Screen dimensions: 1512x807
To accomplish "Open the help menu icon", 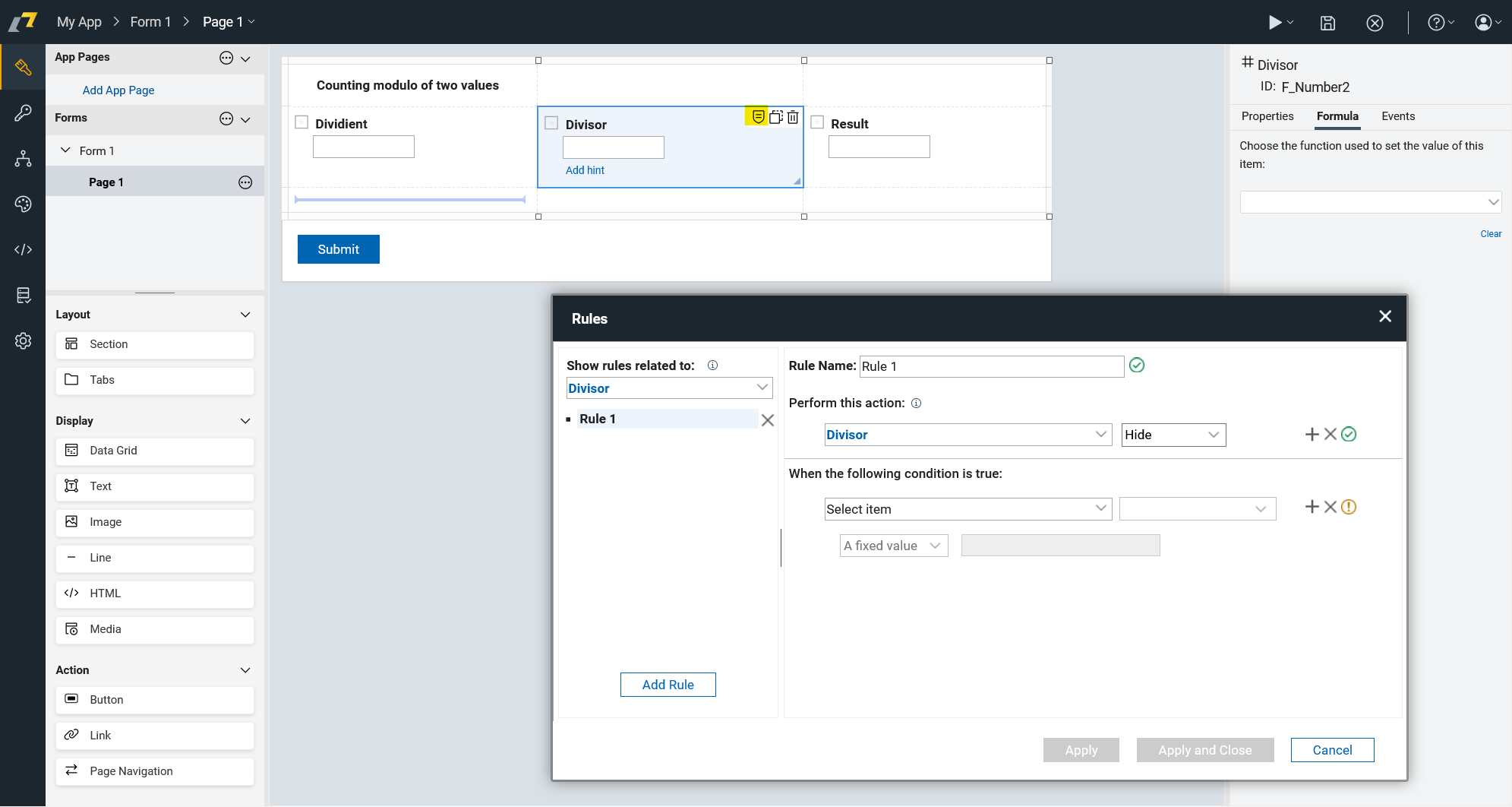I will click(x=1435, y=23).
